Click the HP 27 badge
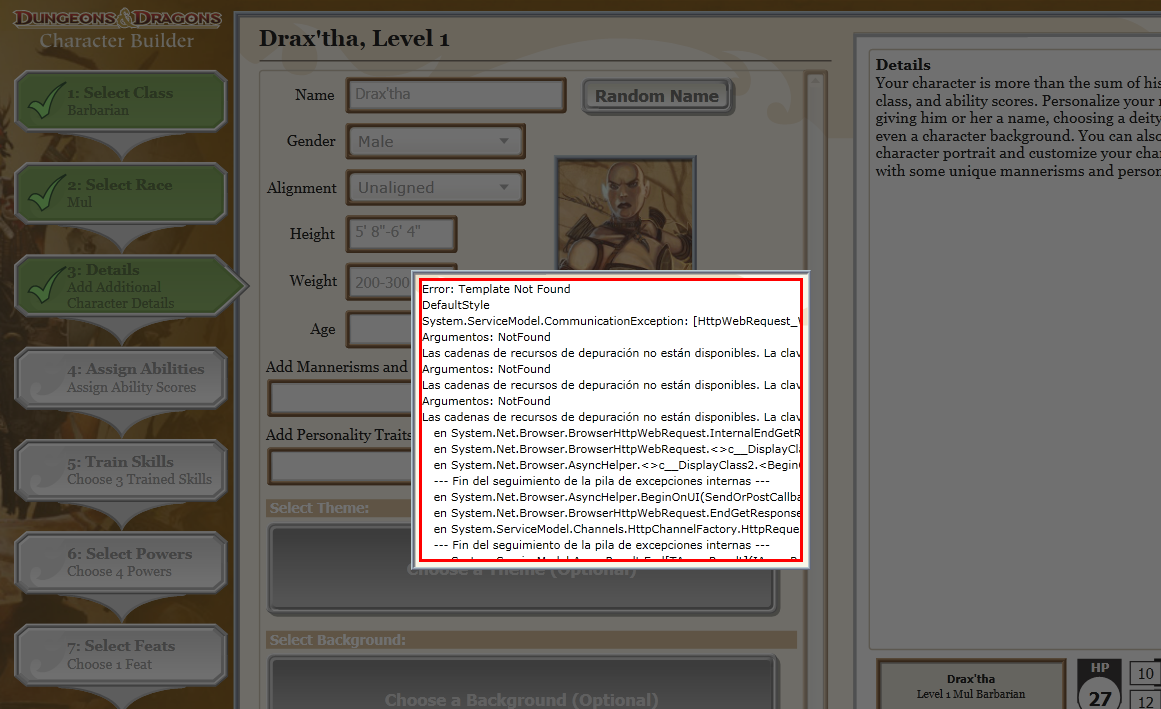 [1100, 684]
